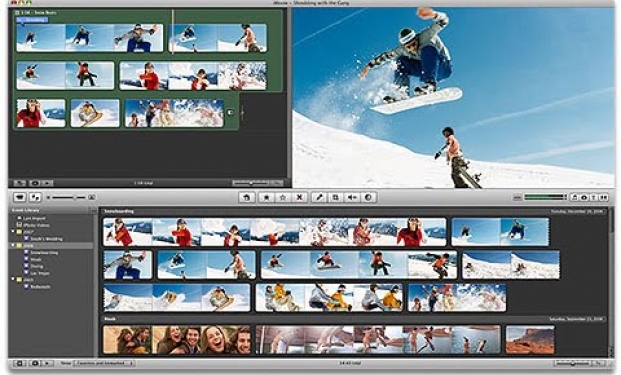Click the Snowboarding event header text
Screen dimensions: 621x375
pyautogui.click(x=119, y=211)
